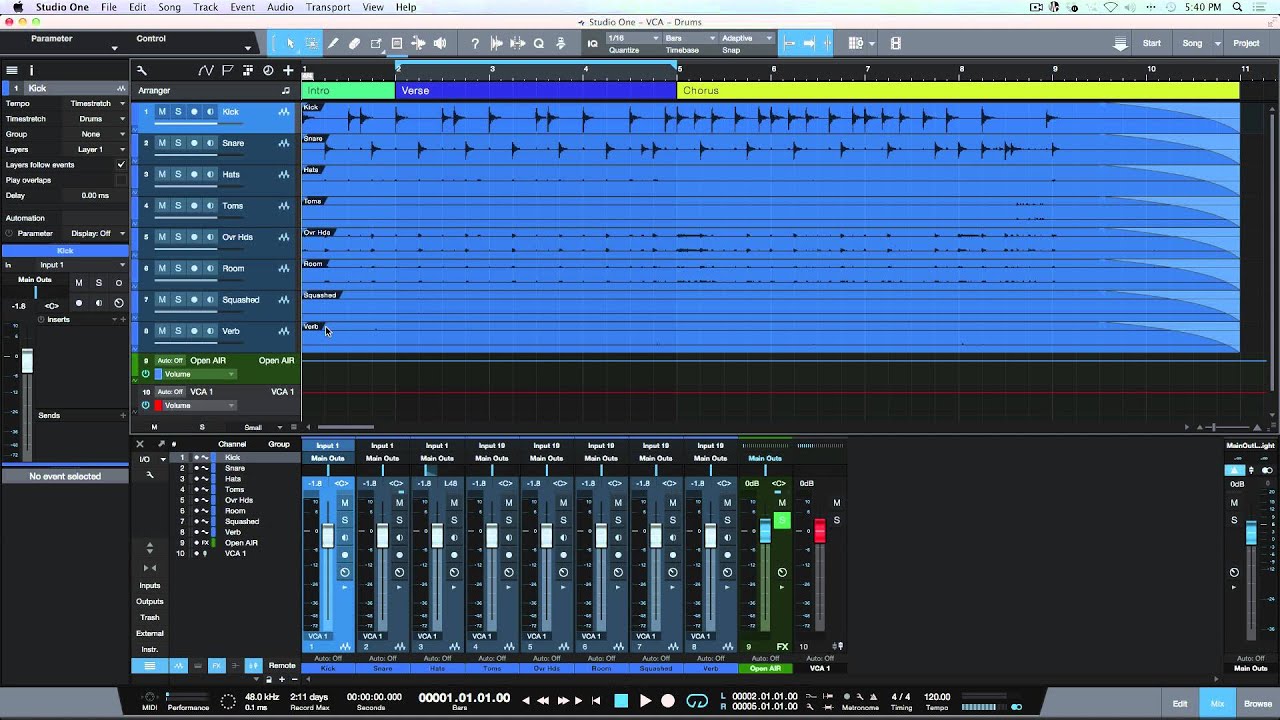The image size is (1280, 720).
Task: Open the Layers Layer 1 dropdown
Action: pyautogui.click(x=96, y=149)
